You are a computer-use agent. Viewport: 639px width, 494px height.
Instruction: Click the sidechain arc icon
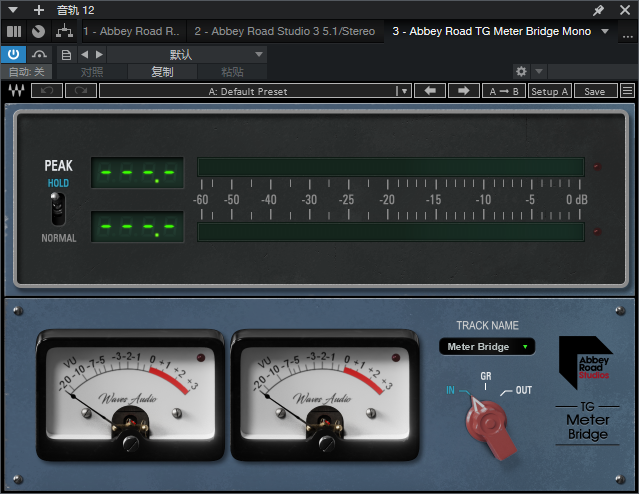click(x=39, y=54)
